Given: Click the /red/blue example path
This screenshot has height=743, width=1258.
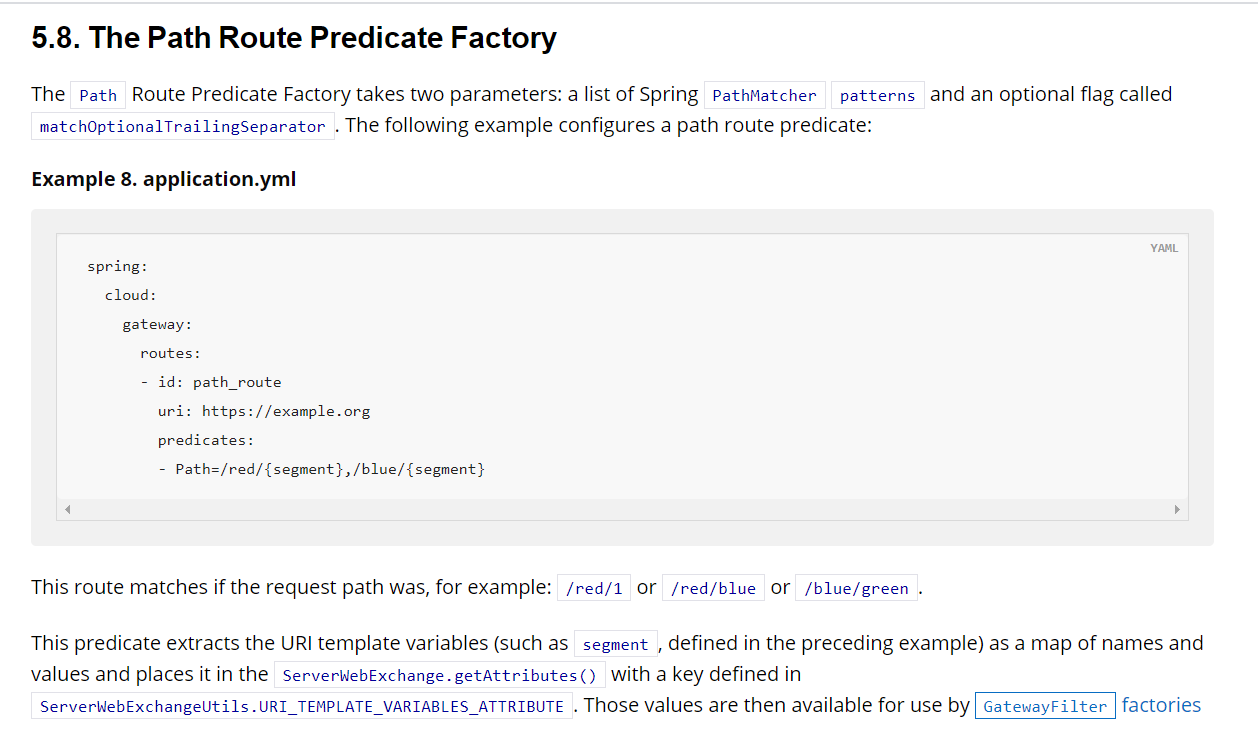Looking at the screenshot, I should pyautogui.click(x=714, y=589).
